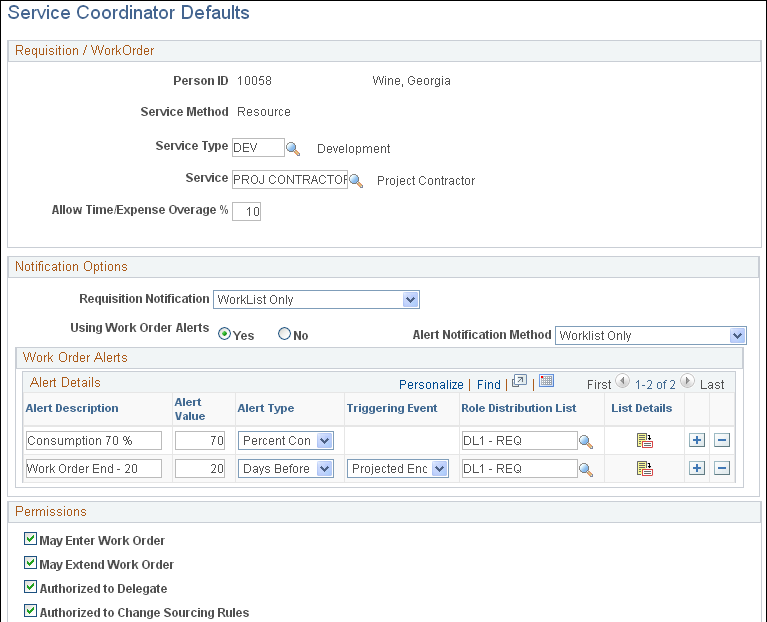This screenshot has height=622, width=767.
Task: Open Requisition Notification dropdown
Action: (x=316, y=300)
